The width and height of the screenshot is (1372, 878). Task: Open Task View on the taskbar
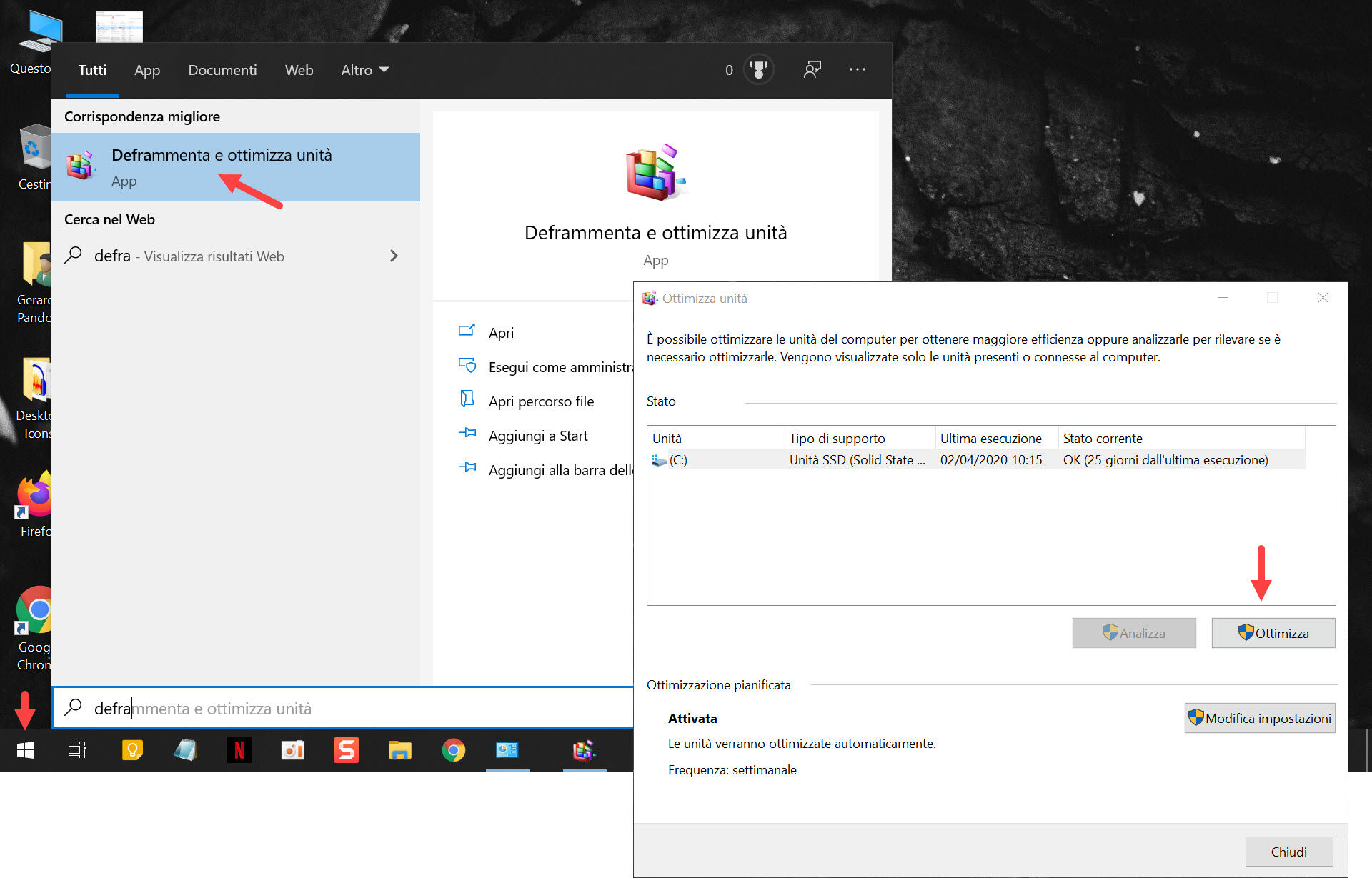76,750
